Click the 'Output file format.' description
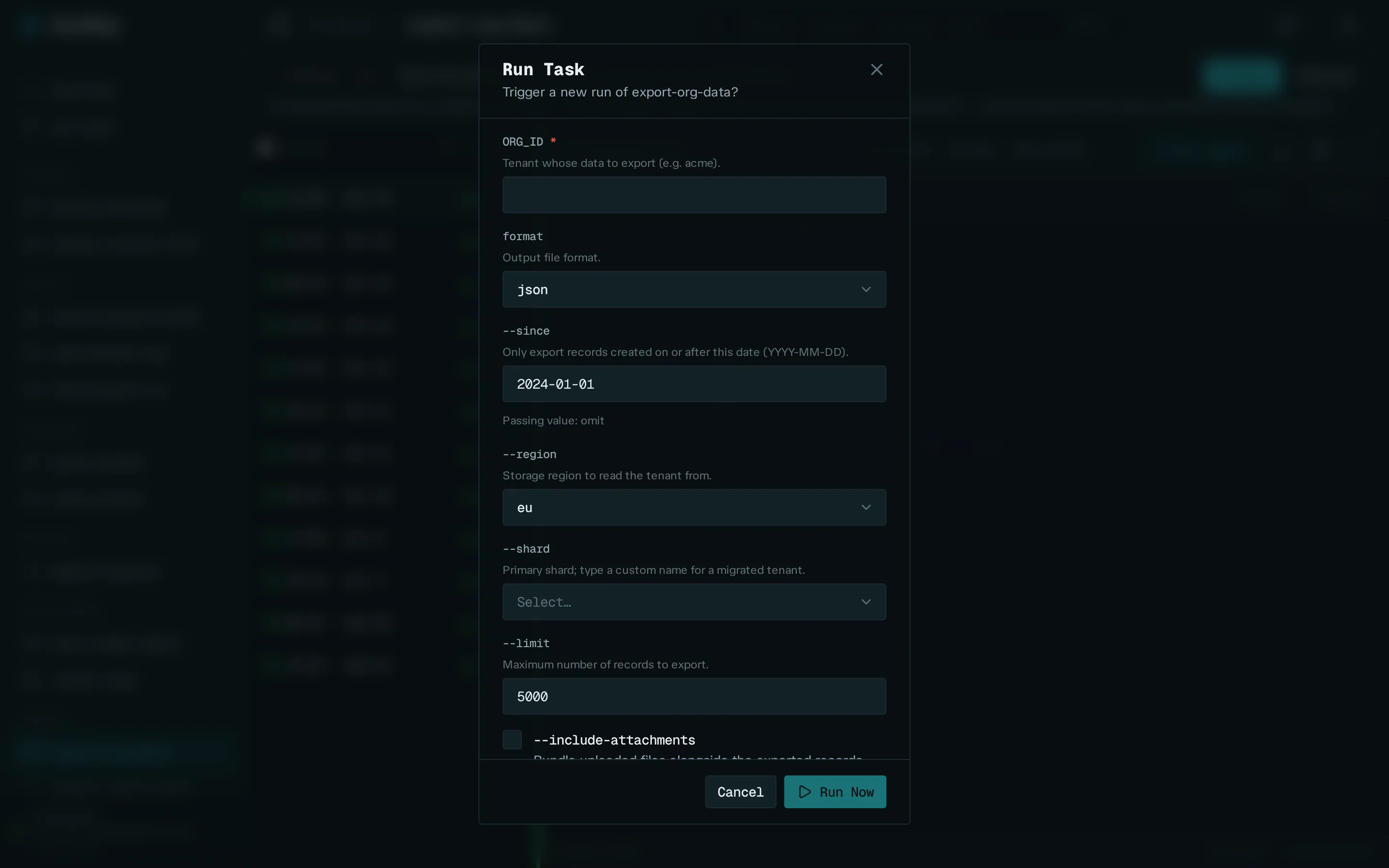This screenshot has width=1389, height=868. (x=552, y=258)
